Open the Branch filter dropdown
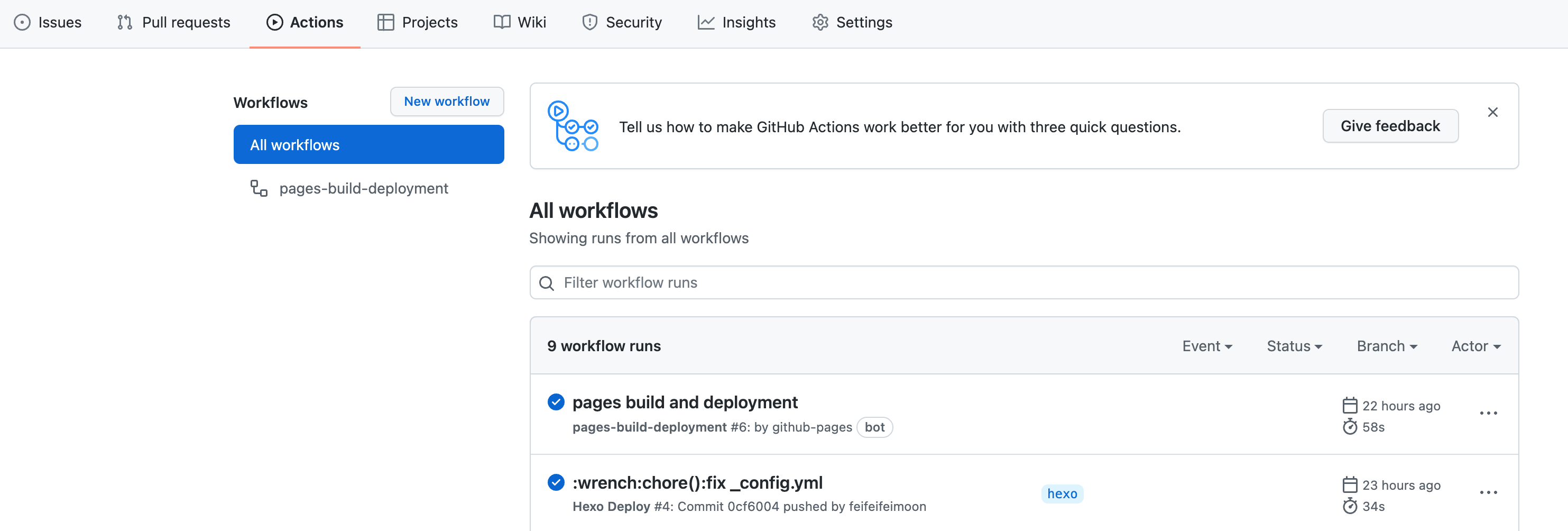1568x531 pixels. pos(1386,346)
